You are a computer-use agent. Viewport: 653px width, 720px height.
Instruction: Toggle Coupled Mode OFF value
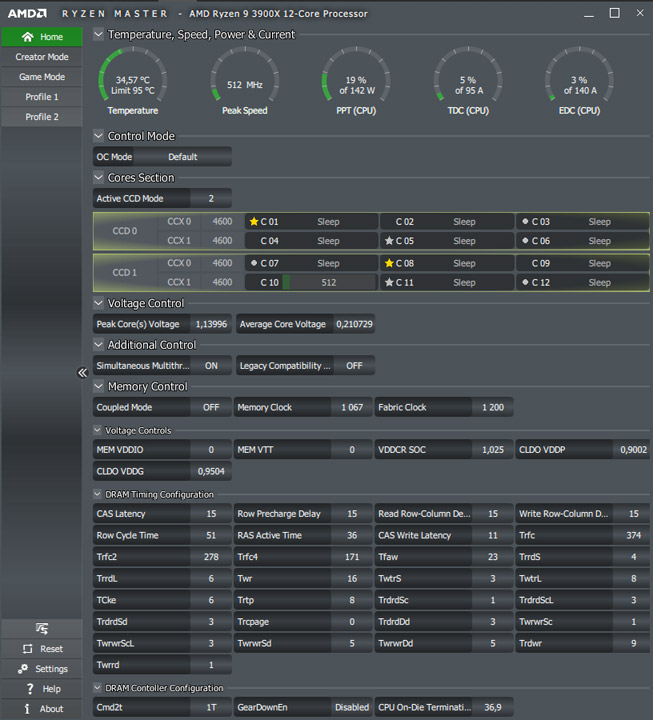coord(211,407)
